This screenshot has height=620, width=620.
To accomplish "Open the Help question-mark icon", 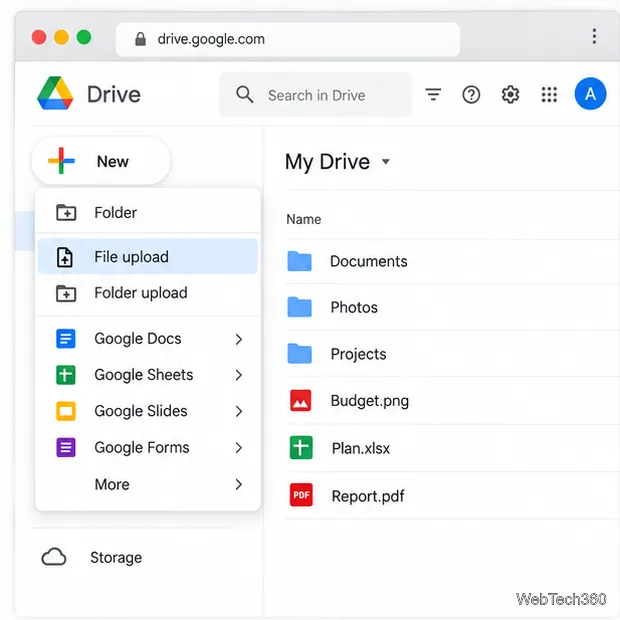I will (471, 95).
